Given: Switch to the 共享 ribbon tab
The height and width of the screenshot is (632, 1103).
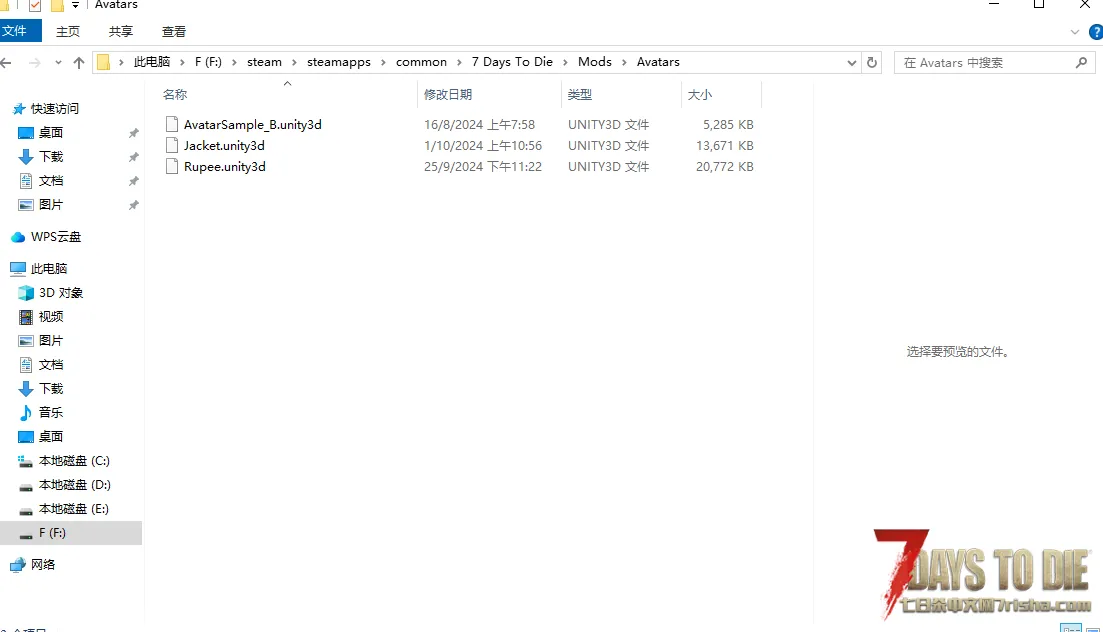Looking at the screenshot, I should [120, 32].
